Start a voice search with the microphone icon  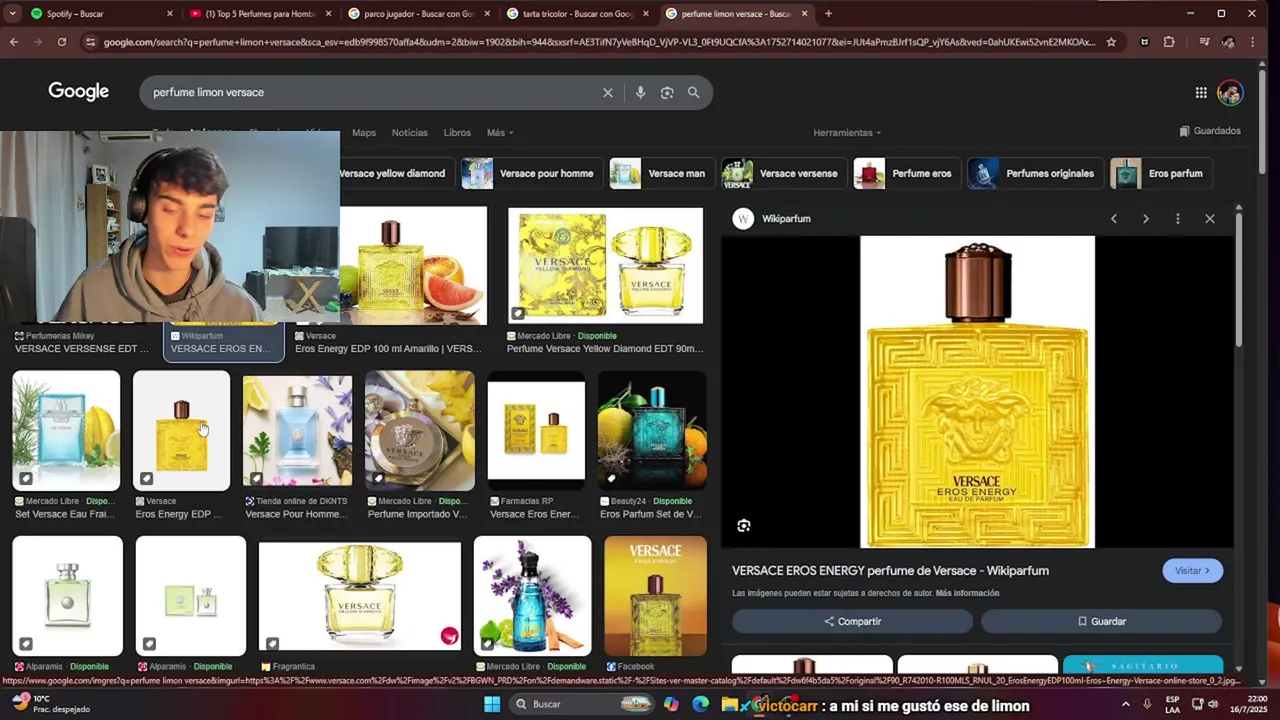pos(640,92)
